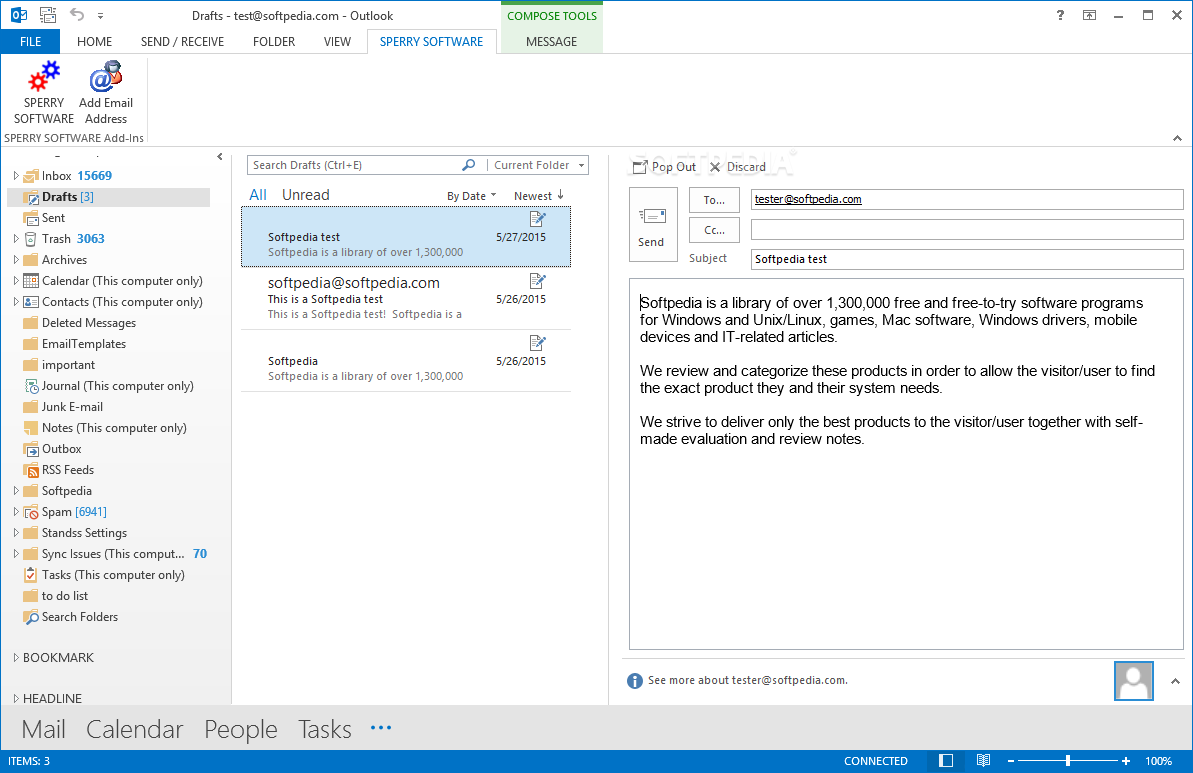Switch to the HOME ribbon tab

94,42
